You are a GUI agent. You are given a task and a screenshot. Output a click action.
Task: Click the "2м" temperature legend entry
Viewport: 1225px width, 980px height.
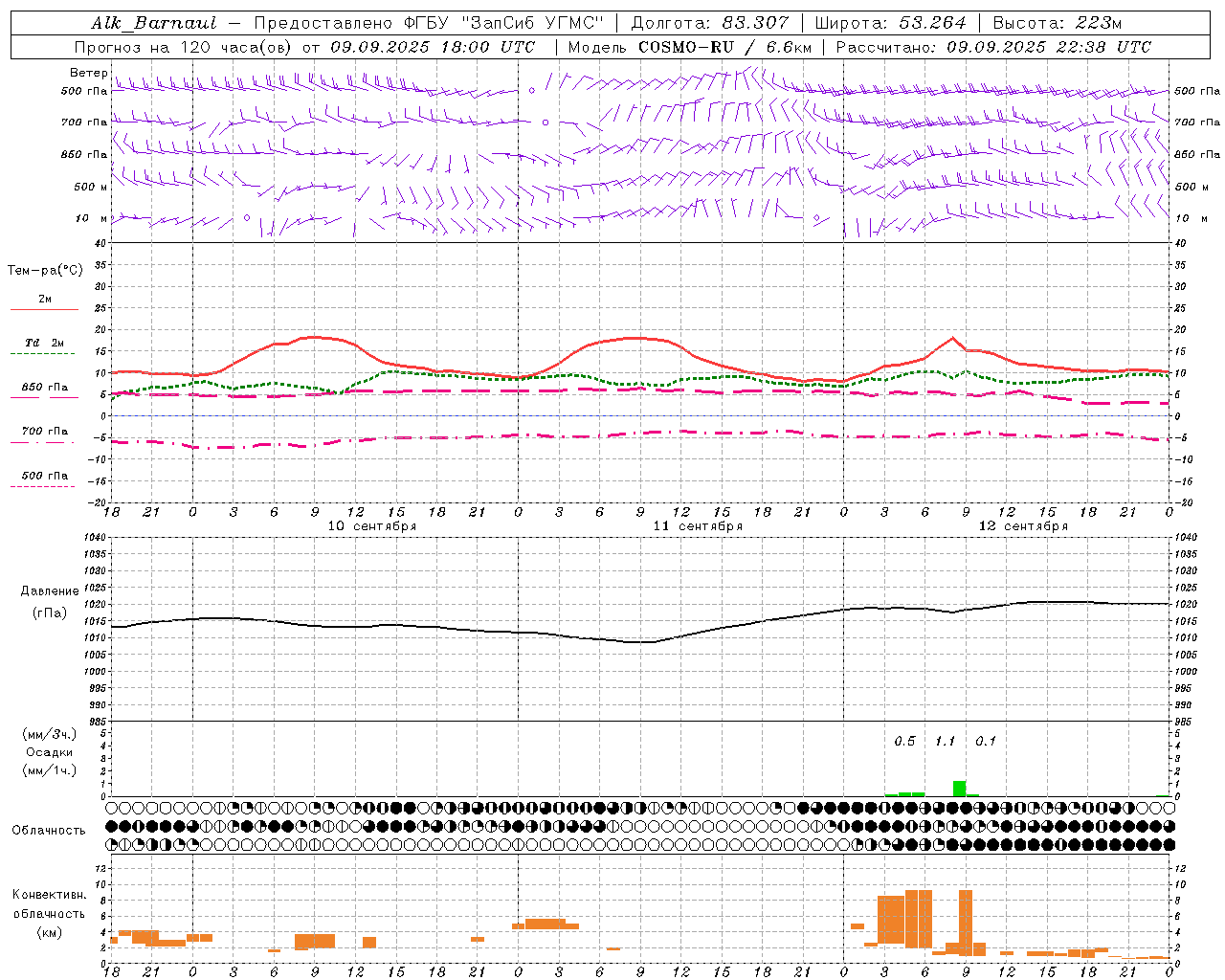click(45, 300)
